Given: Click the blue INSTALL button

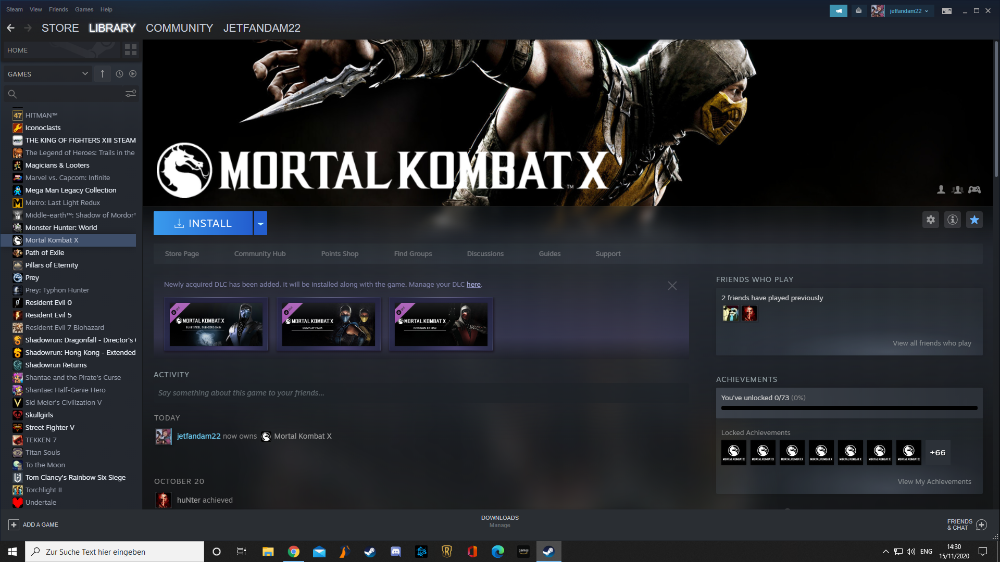Looking at the screenshot, I should pos(203,223).
